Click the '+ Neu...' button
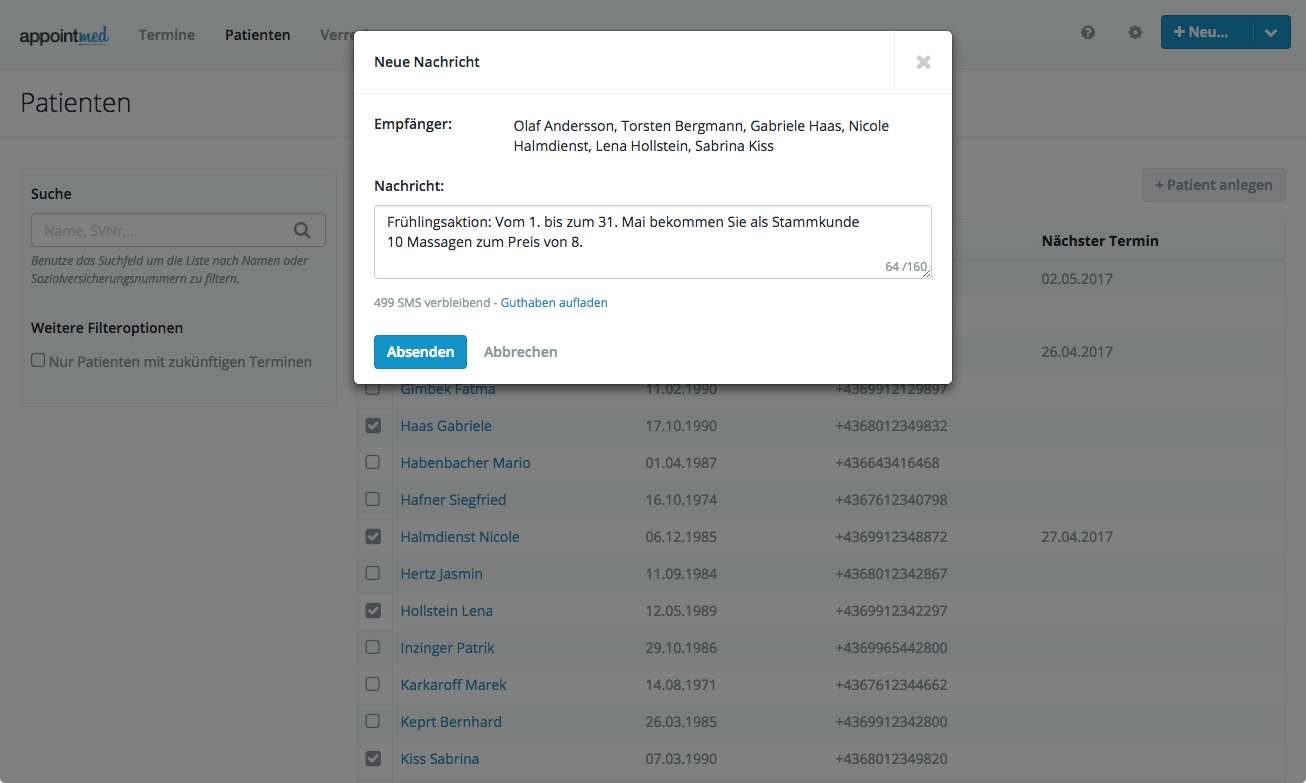This screenshot has width=1306, height=783. coord(1204,32)
